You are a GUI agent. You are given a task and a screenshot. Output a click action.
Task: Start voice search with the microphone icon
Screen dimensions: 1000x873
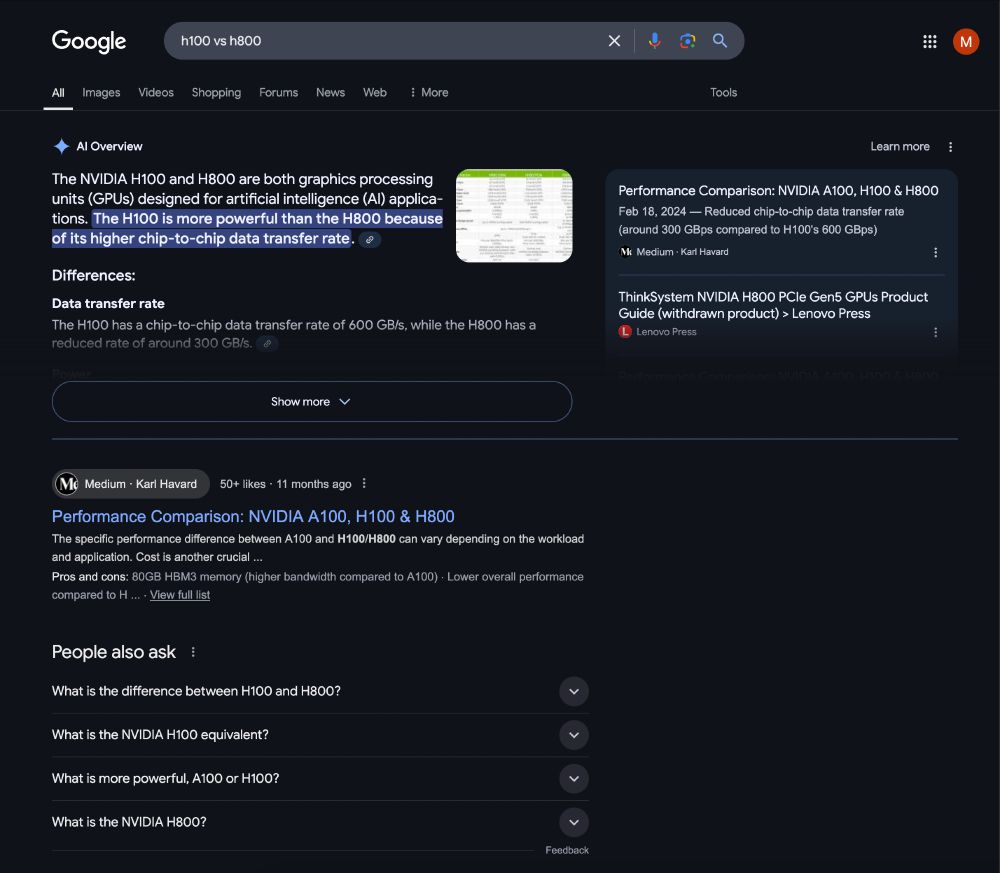point(654,41)
